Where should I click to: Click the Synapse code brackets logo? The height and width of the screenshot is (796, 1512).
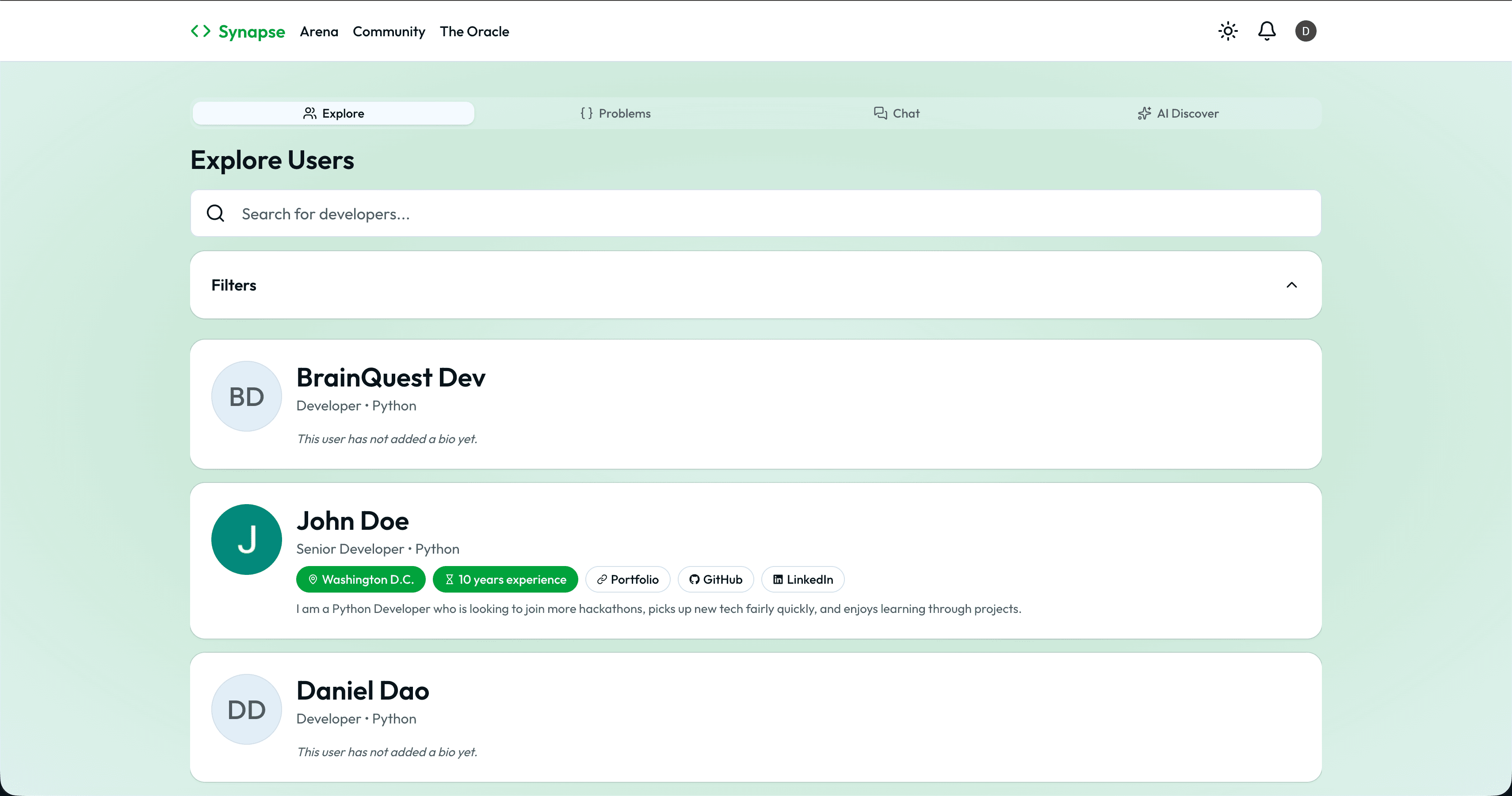tap(200, 31)
